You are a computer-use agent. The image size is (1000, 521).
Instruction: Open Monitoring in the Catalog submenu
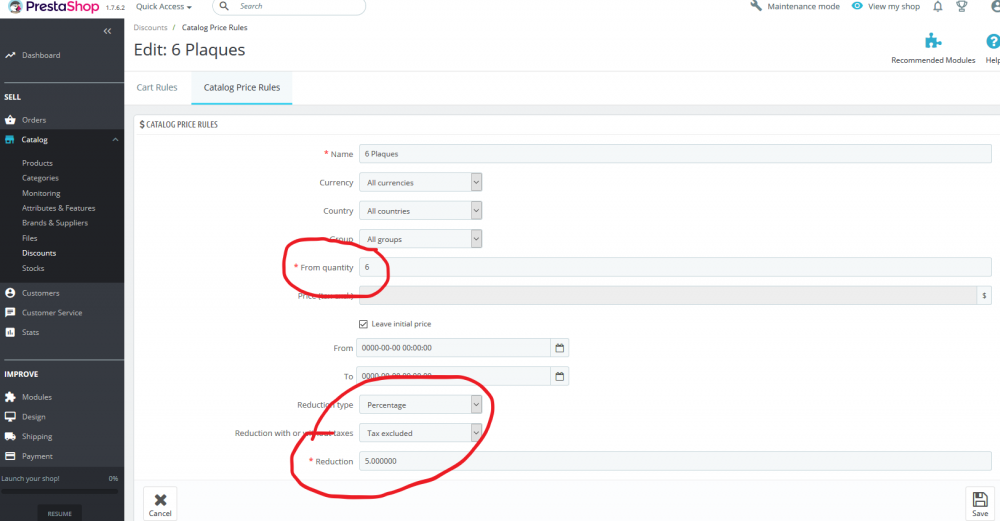click(41, 193)
